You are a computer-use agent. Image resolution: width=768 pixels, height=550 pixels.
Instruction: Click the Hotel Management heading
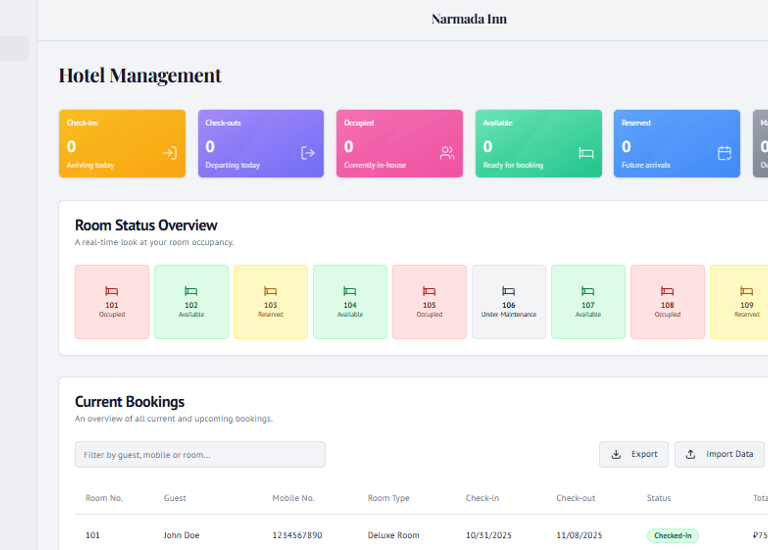click(x=140, y=75)
